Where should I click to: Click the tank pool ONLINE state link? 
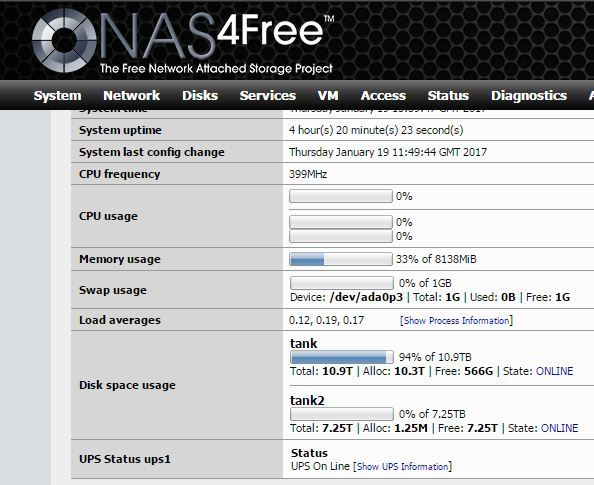[x=555, y=371]
